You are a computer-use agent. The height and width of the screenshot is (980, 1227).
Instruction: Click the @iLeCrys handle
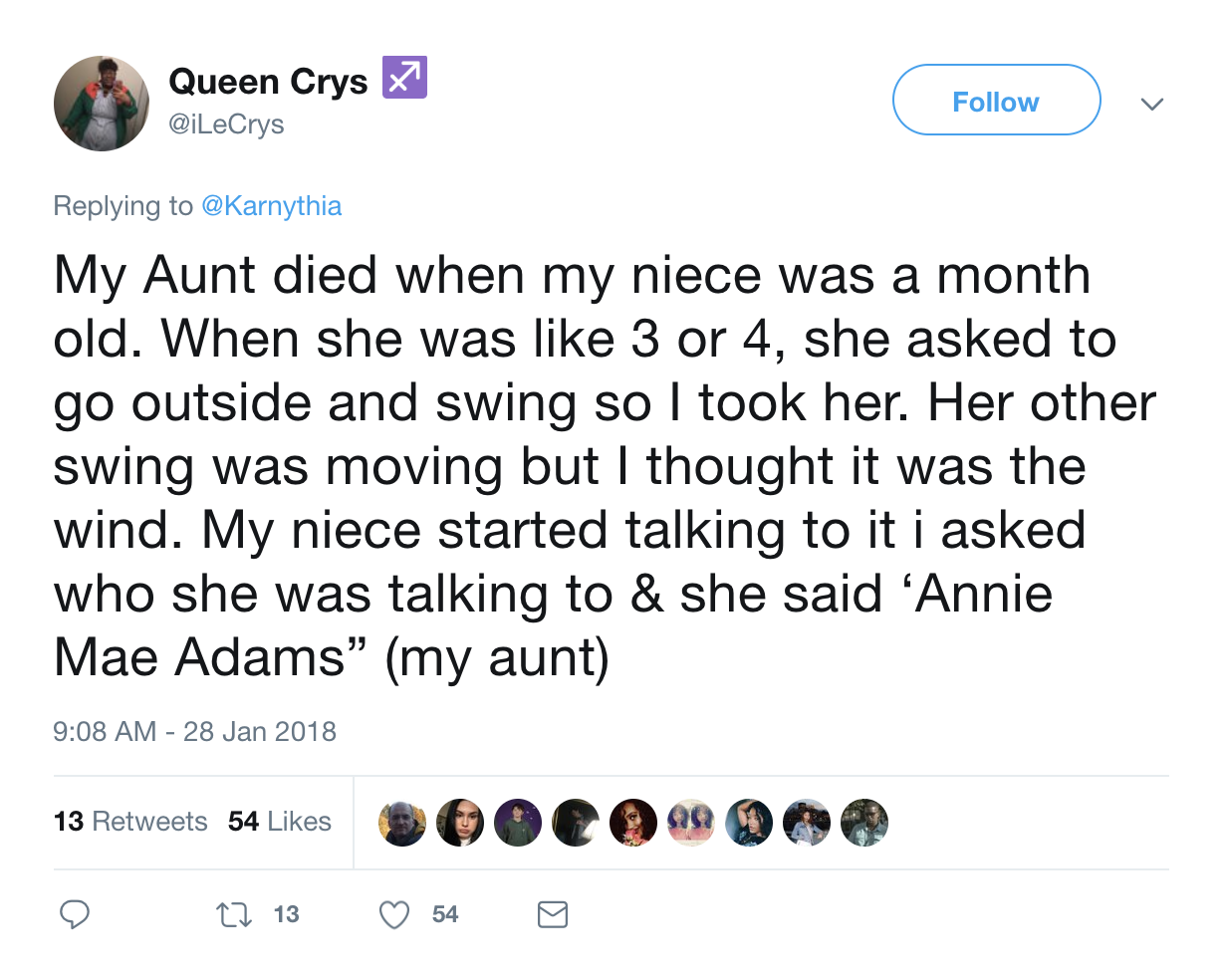[x=226, y=124]
